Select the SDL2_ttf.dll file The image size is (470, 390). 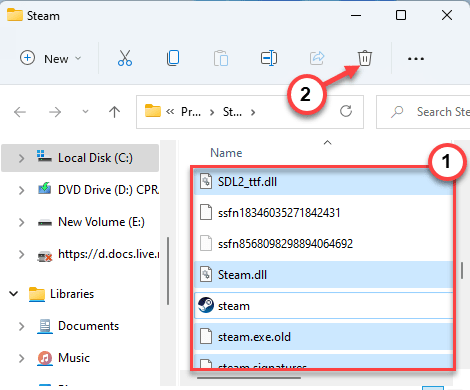pos(323,182)
